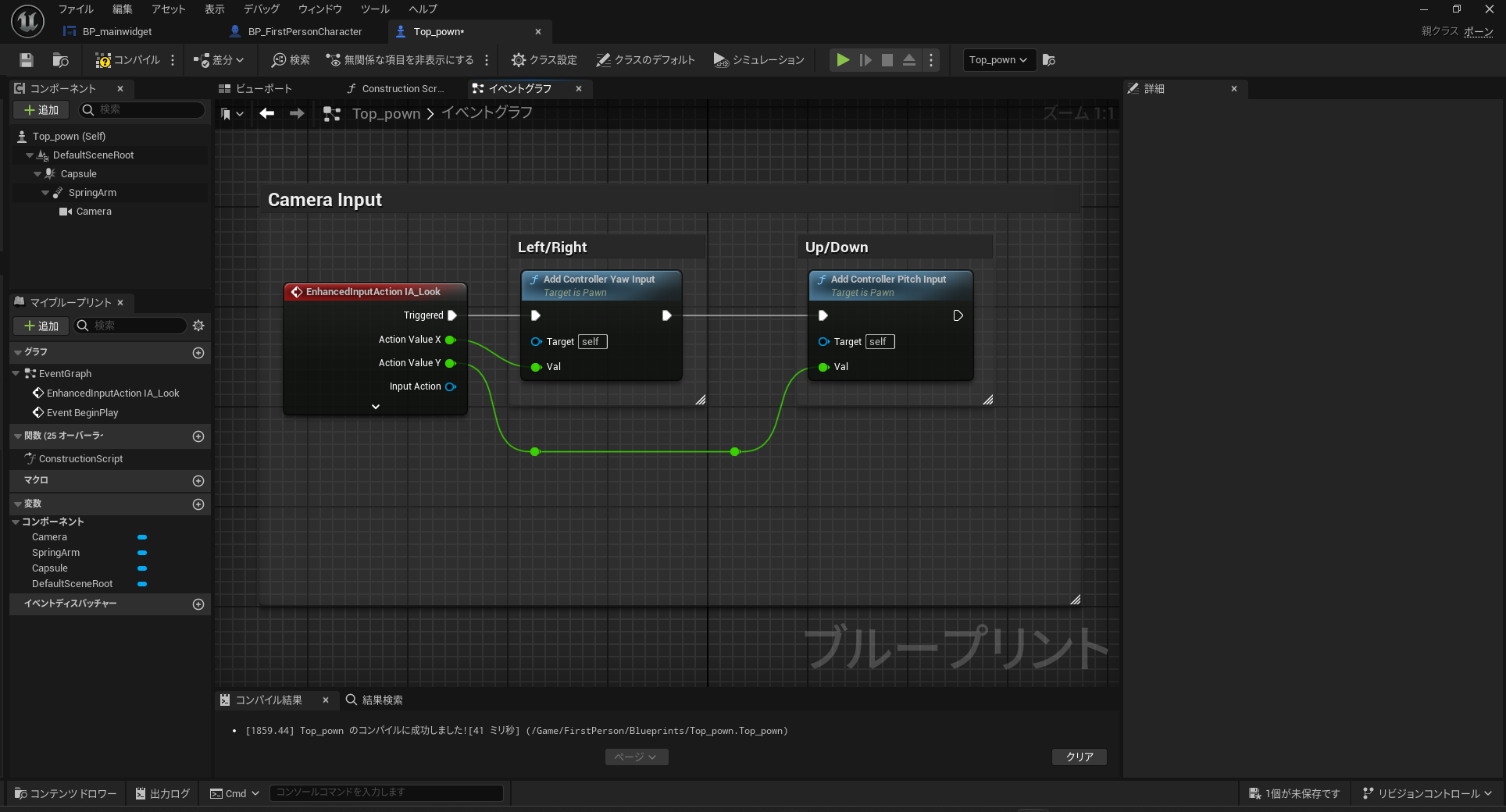Collapse the EventGraph tree item
The image size is (1506, 812).
point(16,374)
